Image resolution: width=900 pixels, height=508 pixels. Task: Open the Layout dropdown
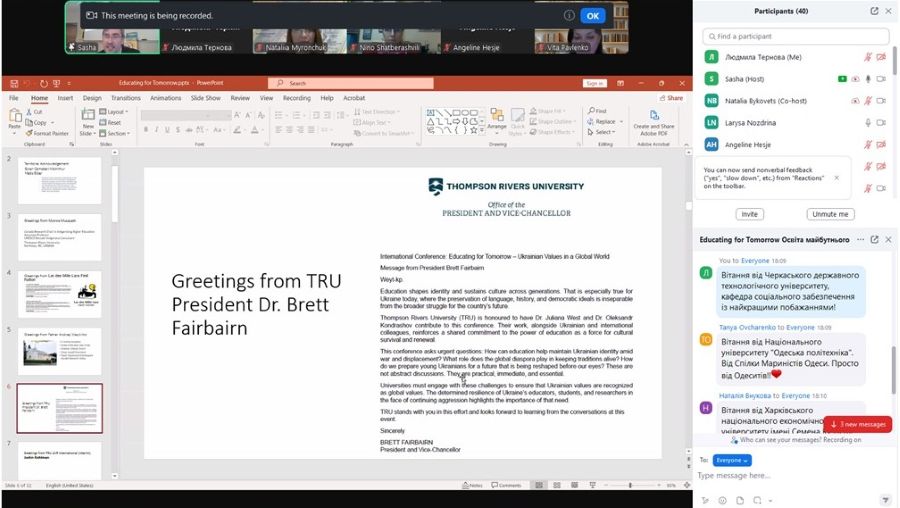point(114,112)
